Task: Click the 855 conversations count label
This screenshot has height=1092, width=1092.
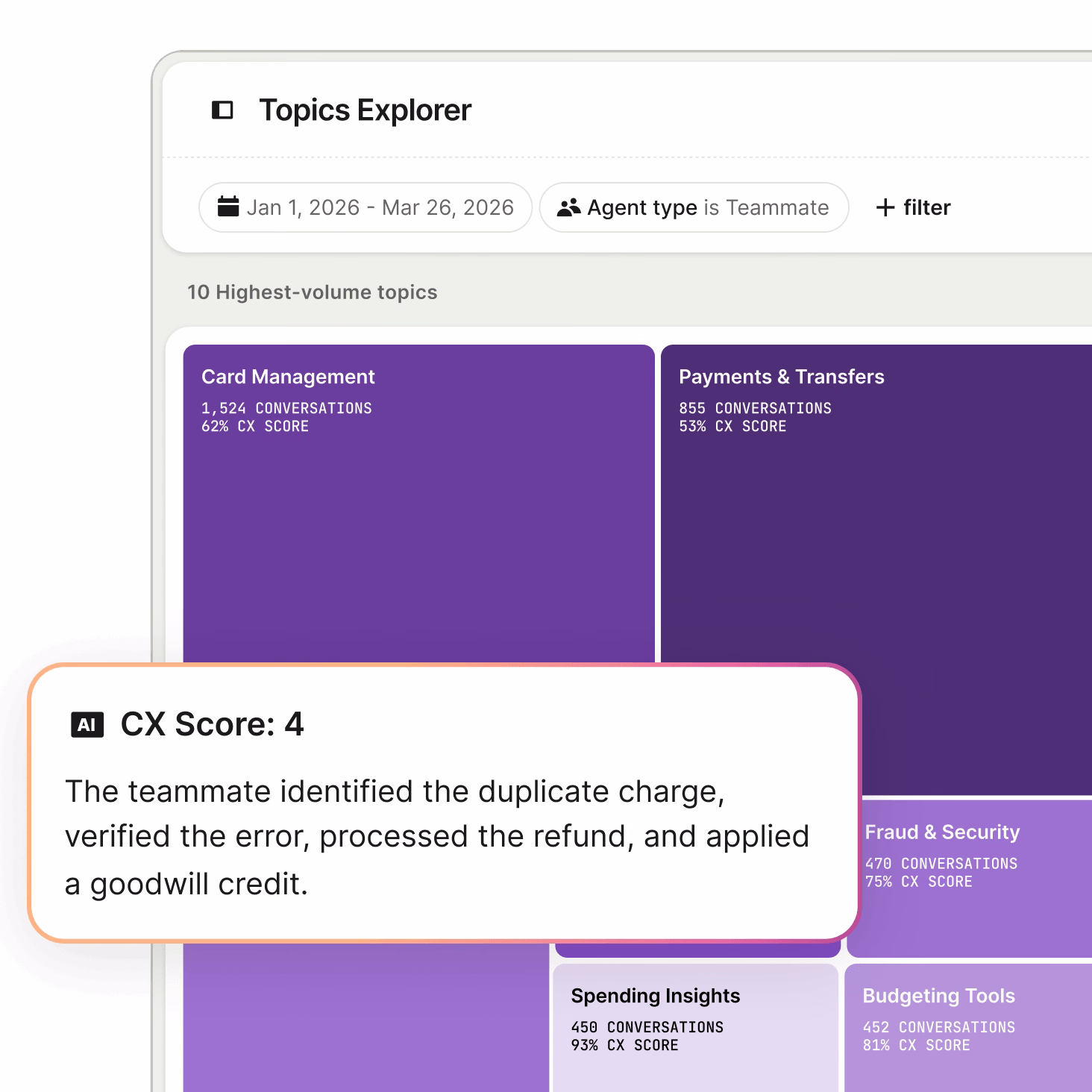Action: [x=754, y=409]
